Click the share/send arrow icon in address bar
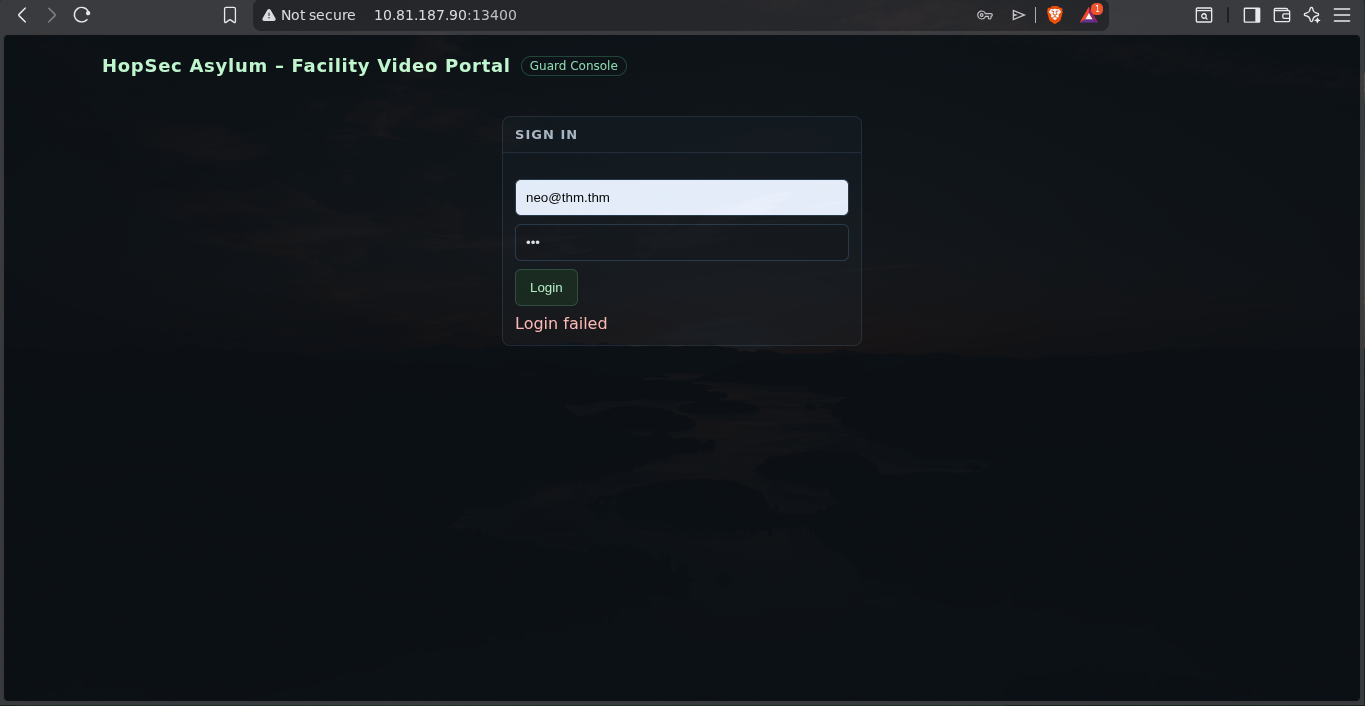 click(1018, 15)
